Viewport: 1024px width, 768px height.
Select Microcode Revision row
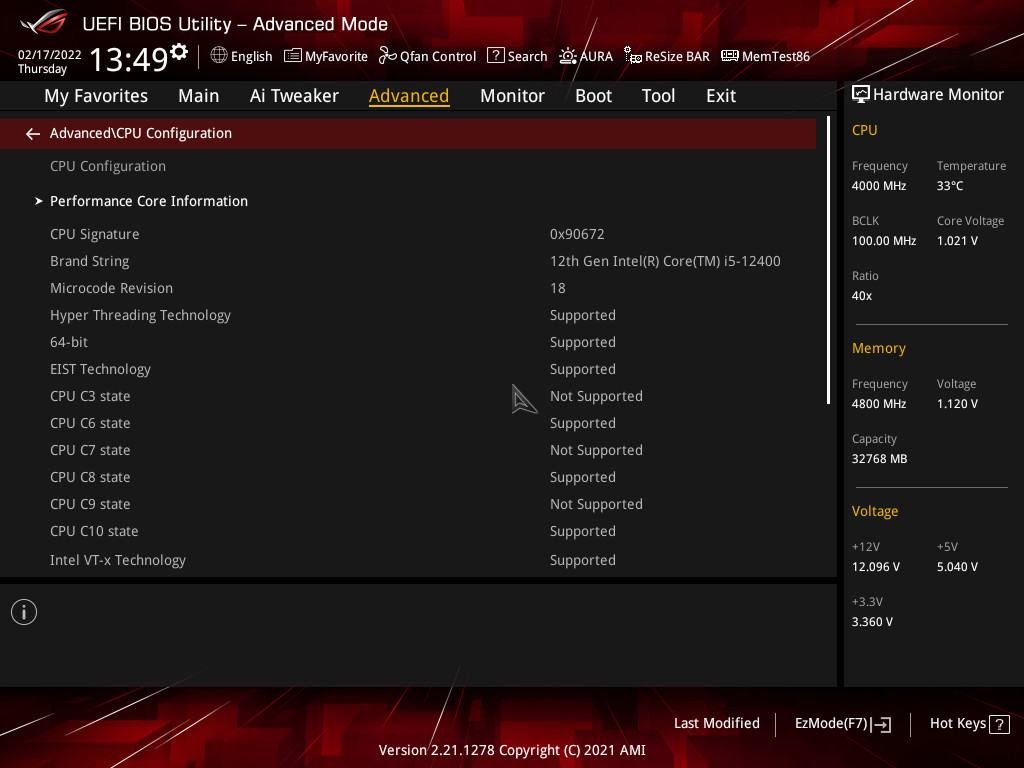[x=408, y=288]
